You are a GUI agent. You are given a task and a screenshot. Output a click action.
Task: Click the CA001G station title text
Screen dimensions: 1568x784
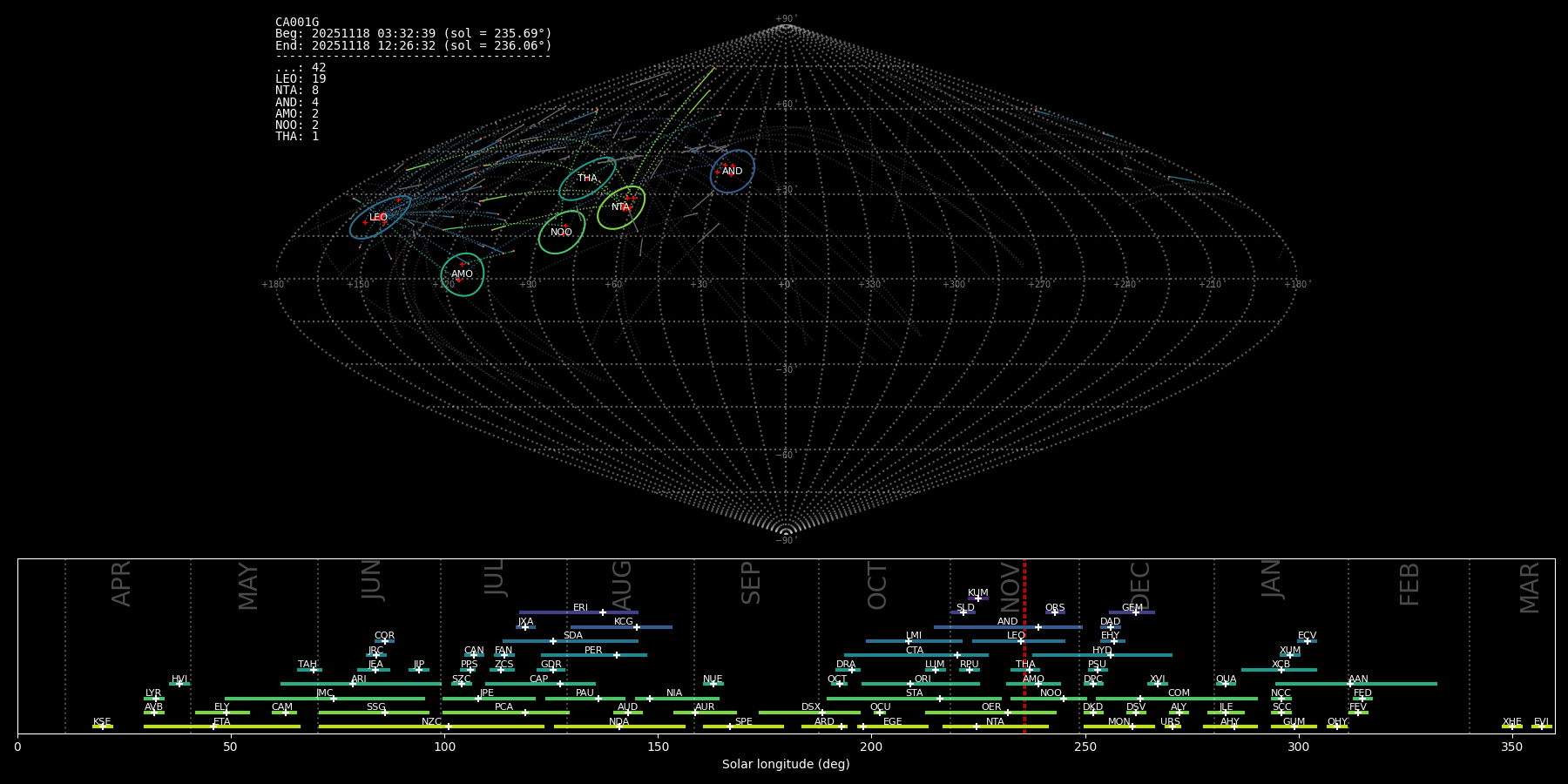point(297,23)
